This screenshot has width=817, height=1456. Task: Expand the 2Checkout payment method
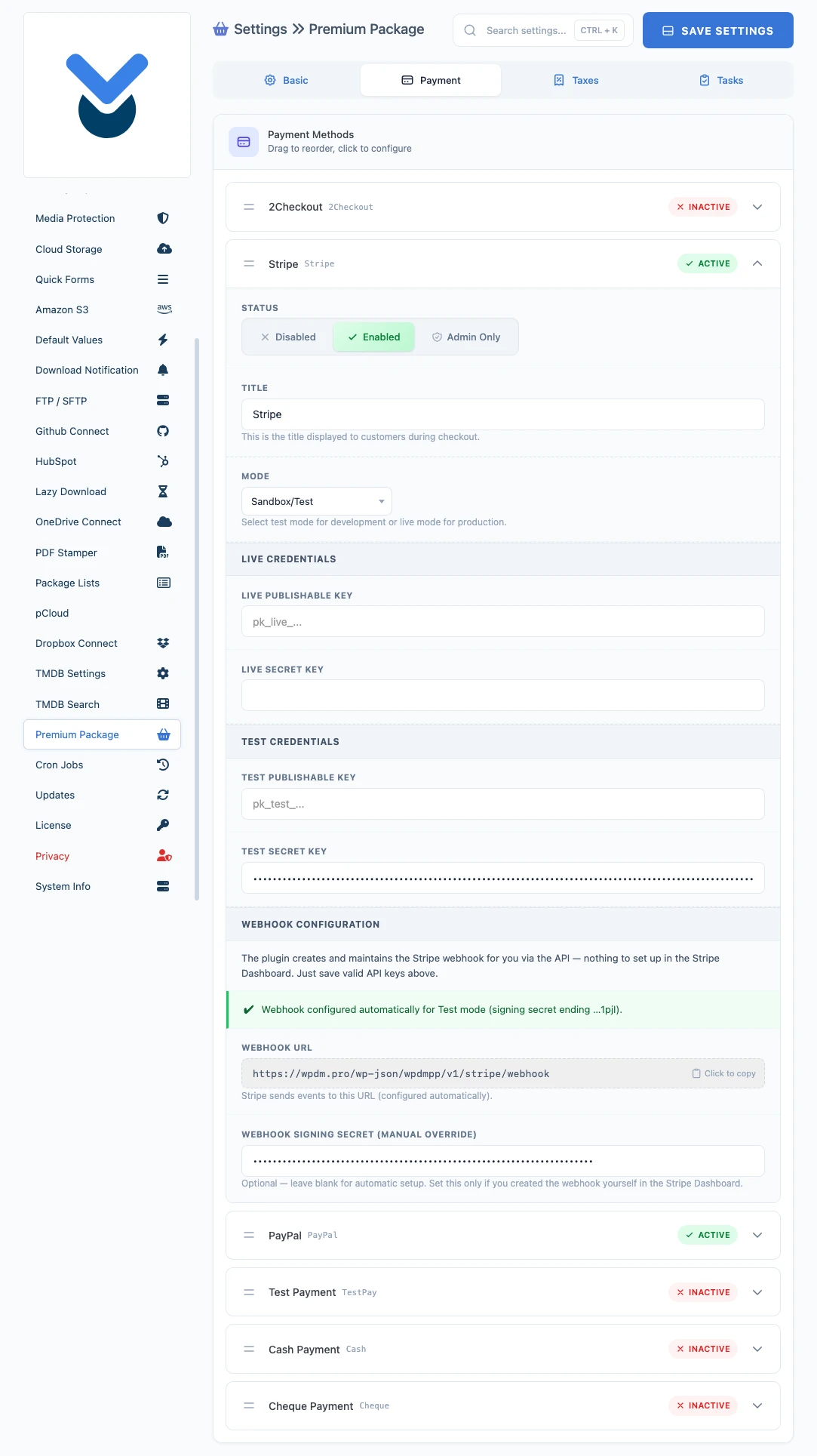point(757,207)
